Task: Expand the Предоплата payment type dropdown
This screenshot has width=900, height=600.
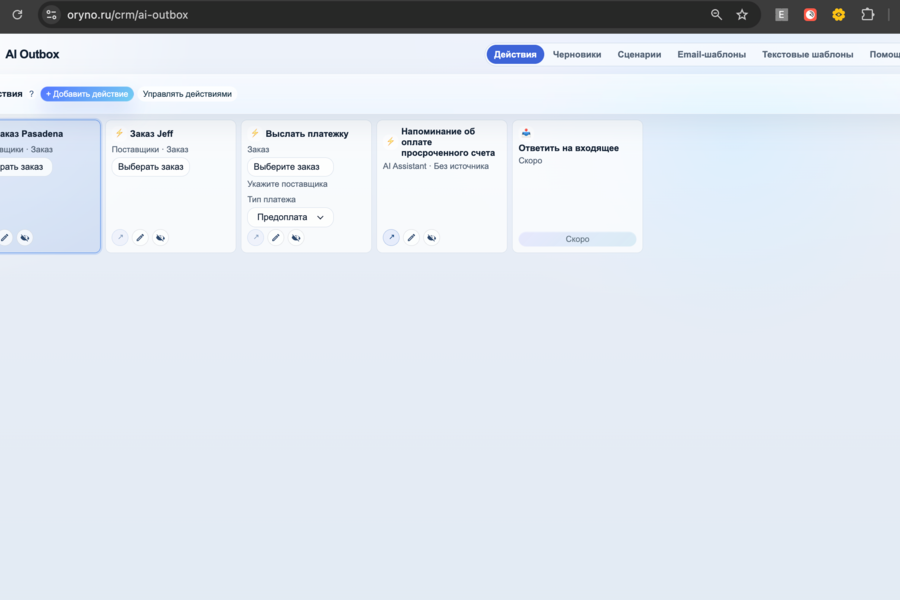Action: (x=290, y=217)
